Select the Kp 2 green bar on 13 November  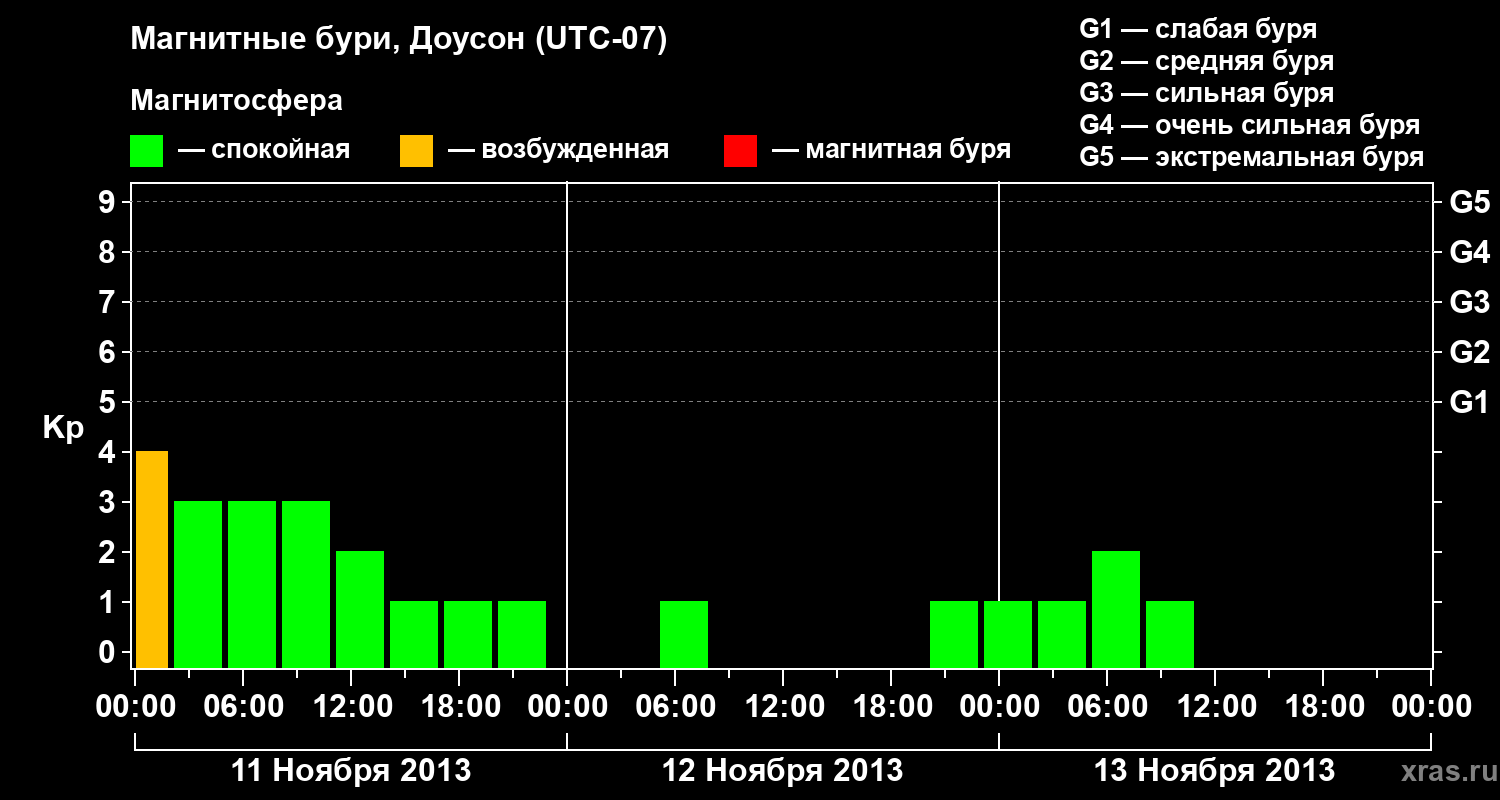click(x=1116, y=609)
